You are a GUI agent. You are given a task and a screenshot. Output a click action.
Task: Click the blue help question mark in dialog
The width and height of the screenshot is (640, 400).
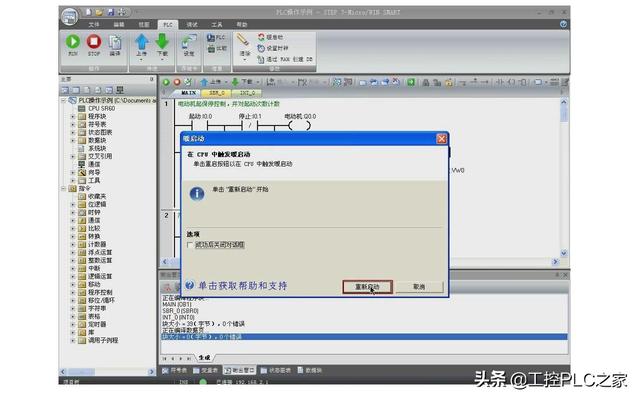[x=189, y=285]
